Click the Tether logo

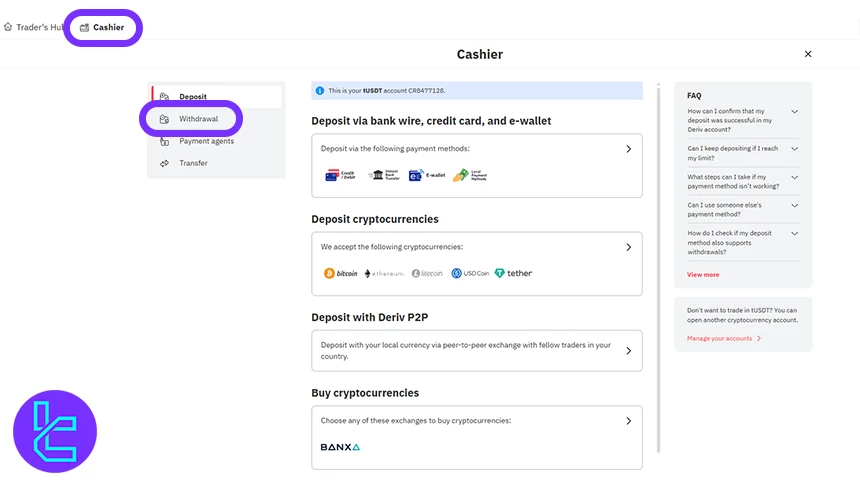click(x=513, y=273)
